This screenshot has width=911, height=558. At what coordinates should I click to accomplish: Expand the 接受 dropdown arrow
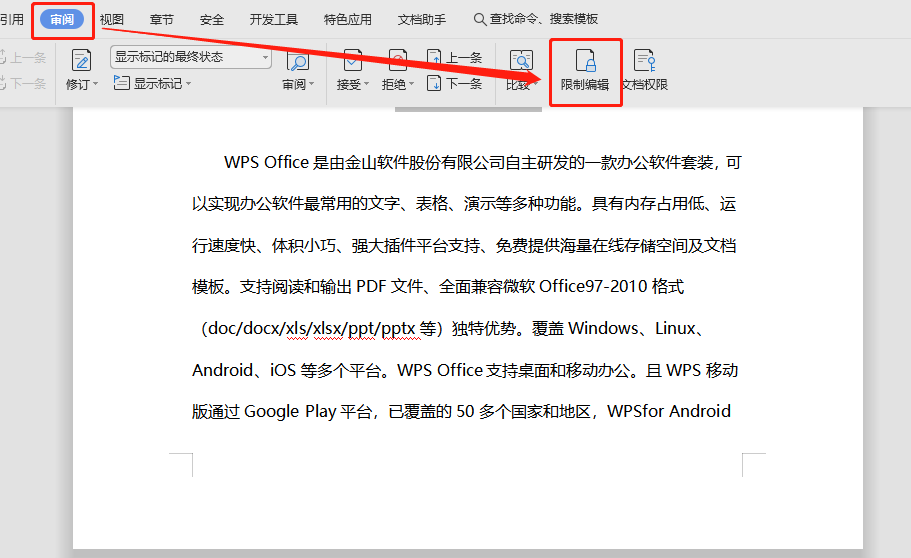coord(367,84)
